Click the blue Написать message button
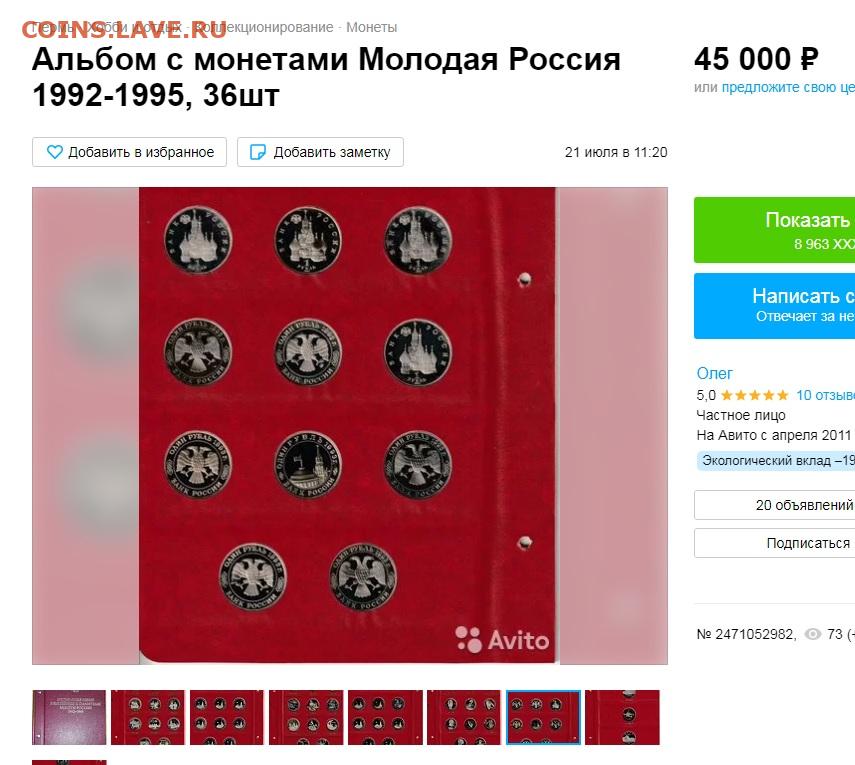855x765 pixels. [774, 306]
